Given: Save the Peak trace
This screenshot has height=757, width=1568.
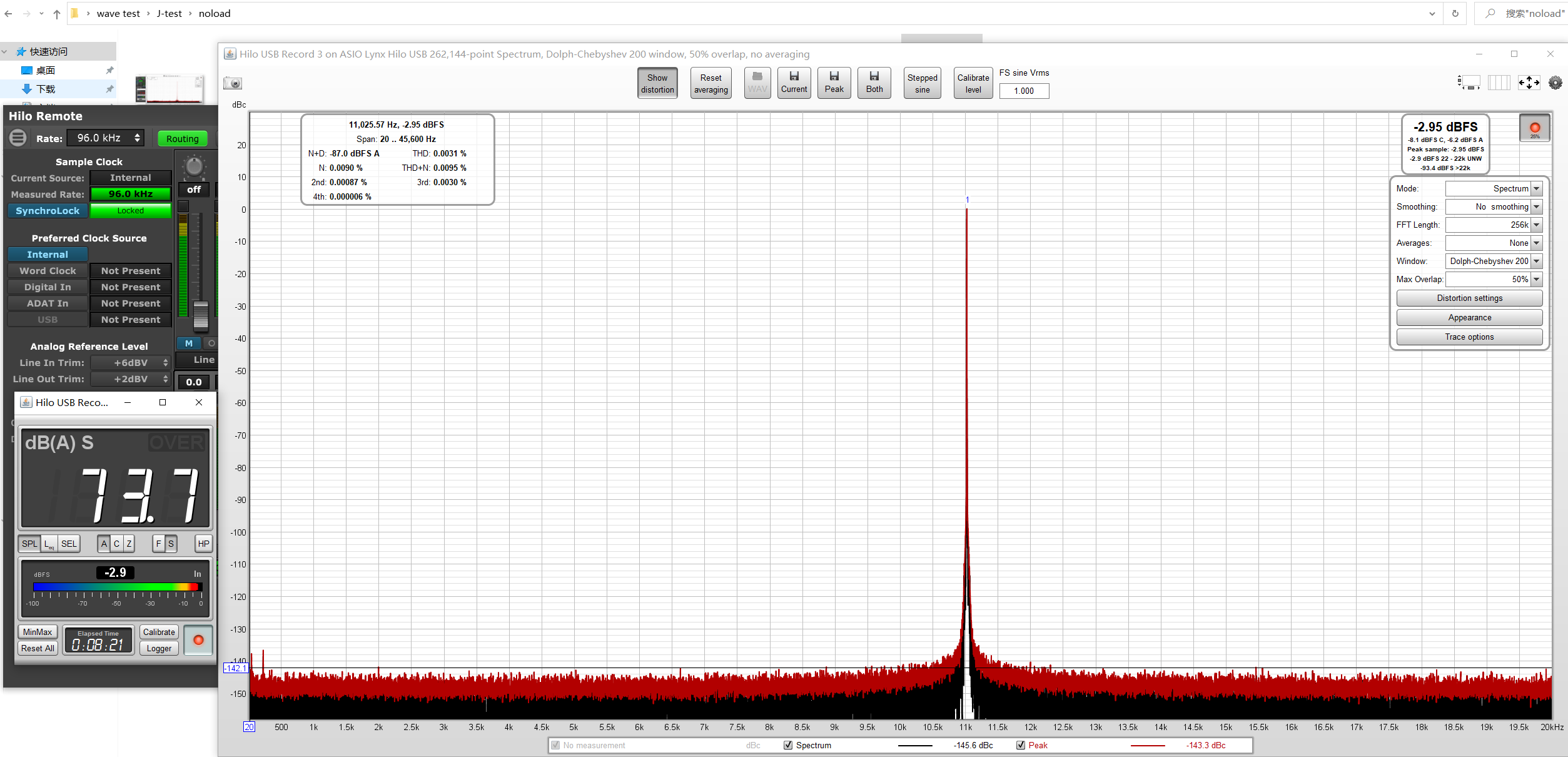Looking at the screenshot, I should tap(834, 83).
